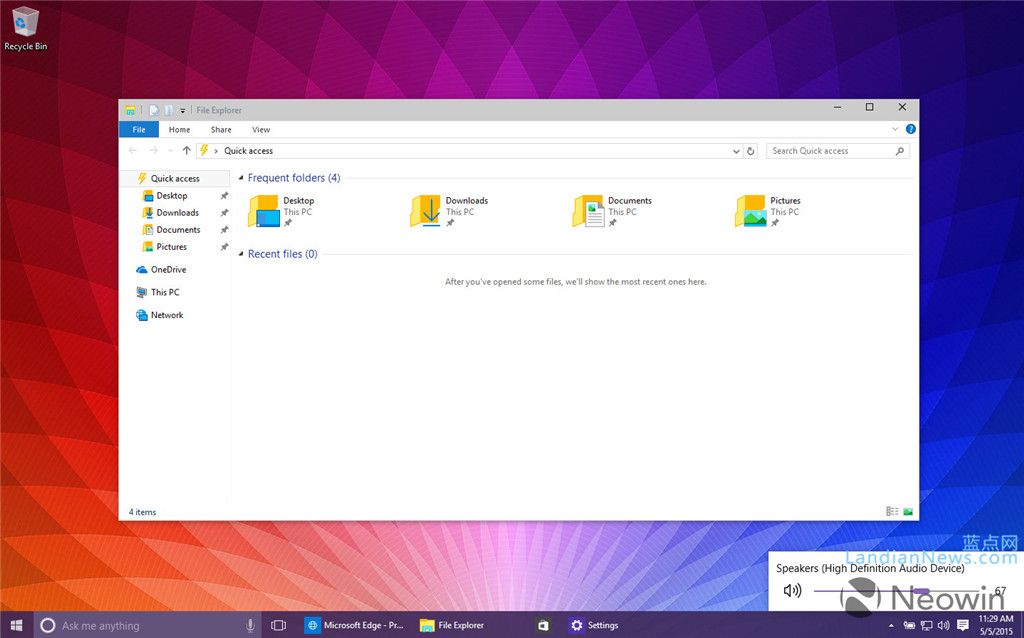Switch to the View ribbon tab
1024x638 pixels.
pos(261,129)
